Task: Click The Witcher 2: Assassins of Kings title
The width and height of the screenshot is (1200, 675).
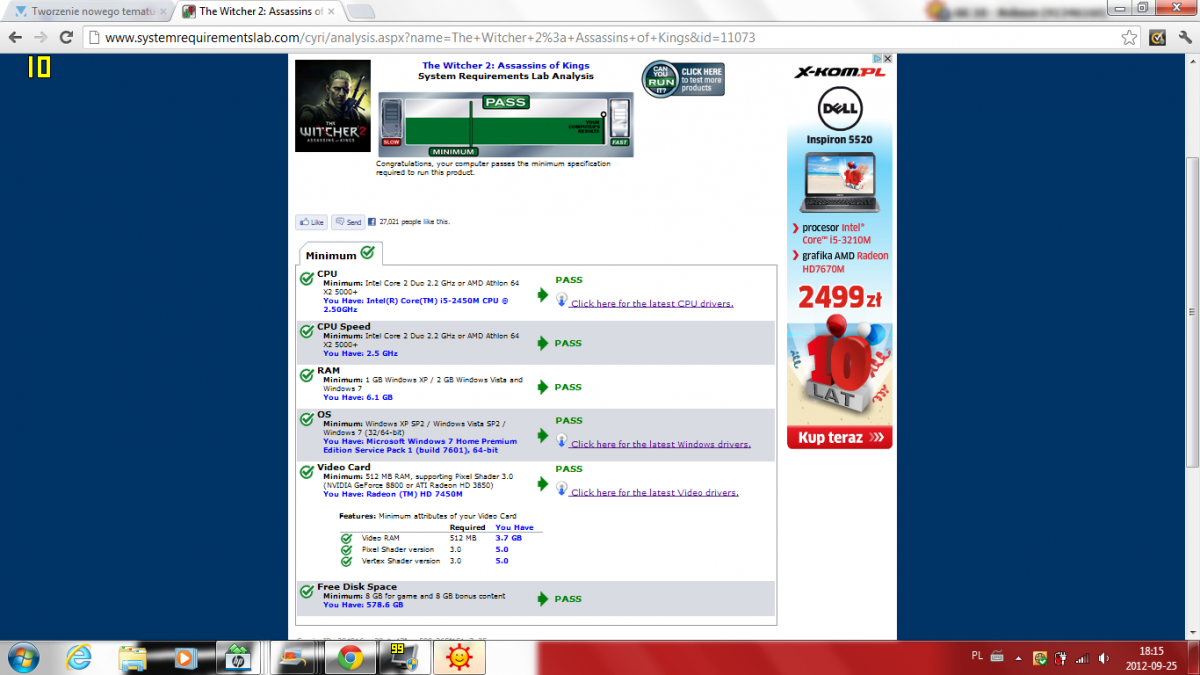Action: pyautogui.click(x=505, y=66)
